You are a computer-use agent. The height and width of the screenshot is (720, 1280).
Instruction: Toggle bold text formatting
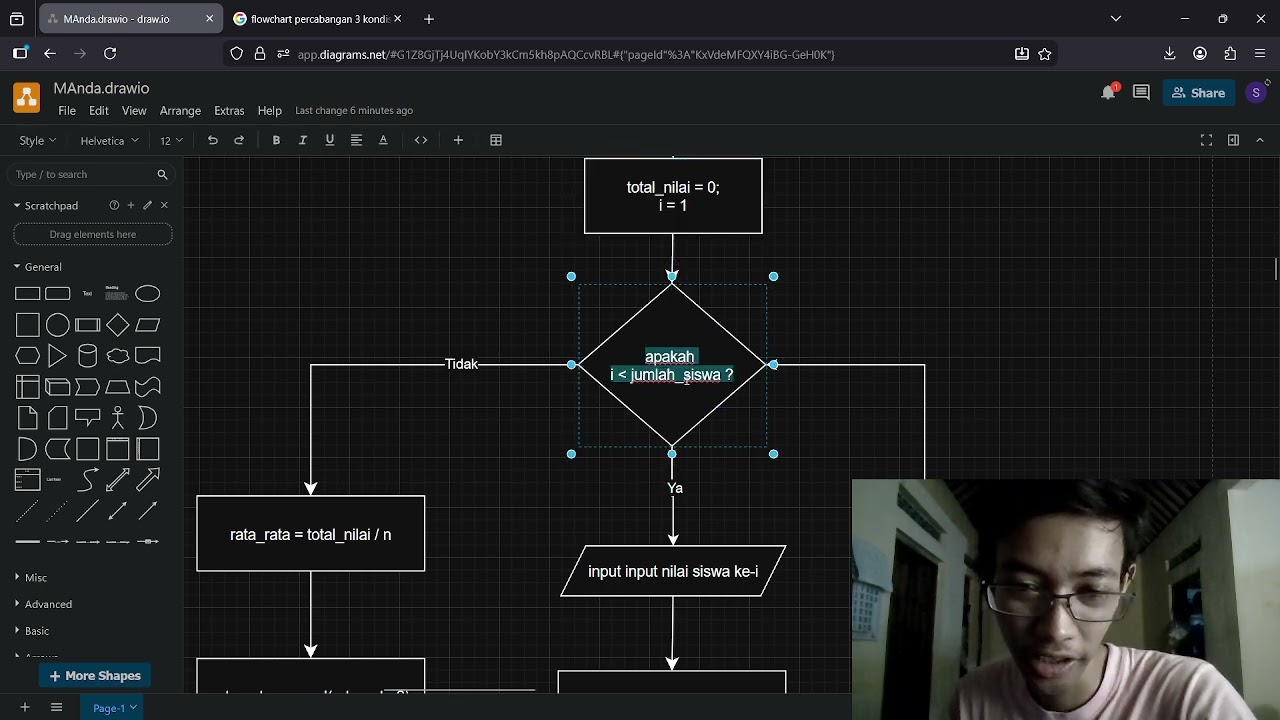pyautogui.click(x=276, y=140)
